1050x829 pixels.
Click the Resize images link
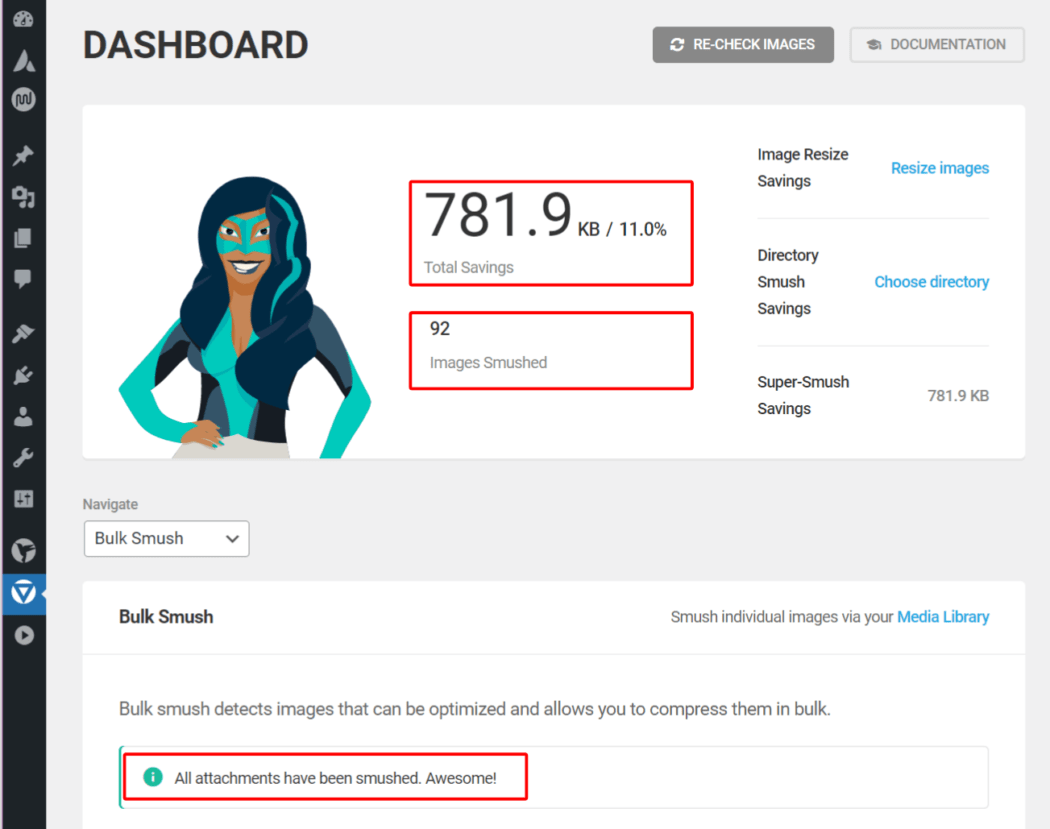coord(939,168)
